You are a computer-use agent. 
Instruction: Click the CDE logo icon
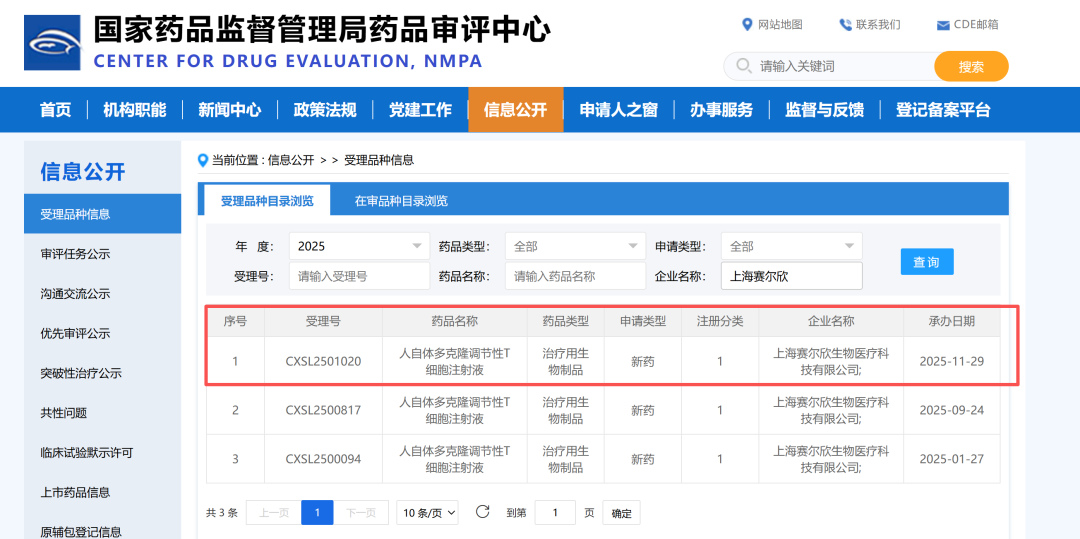click(52, 42)
